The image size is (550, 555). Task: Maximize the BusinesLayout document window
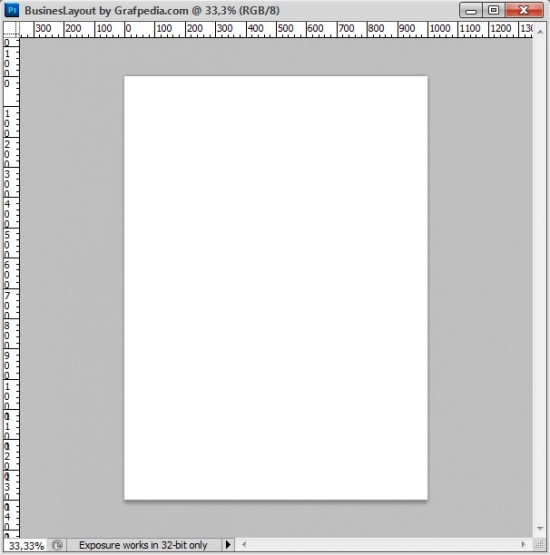coord(494,11)
